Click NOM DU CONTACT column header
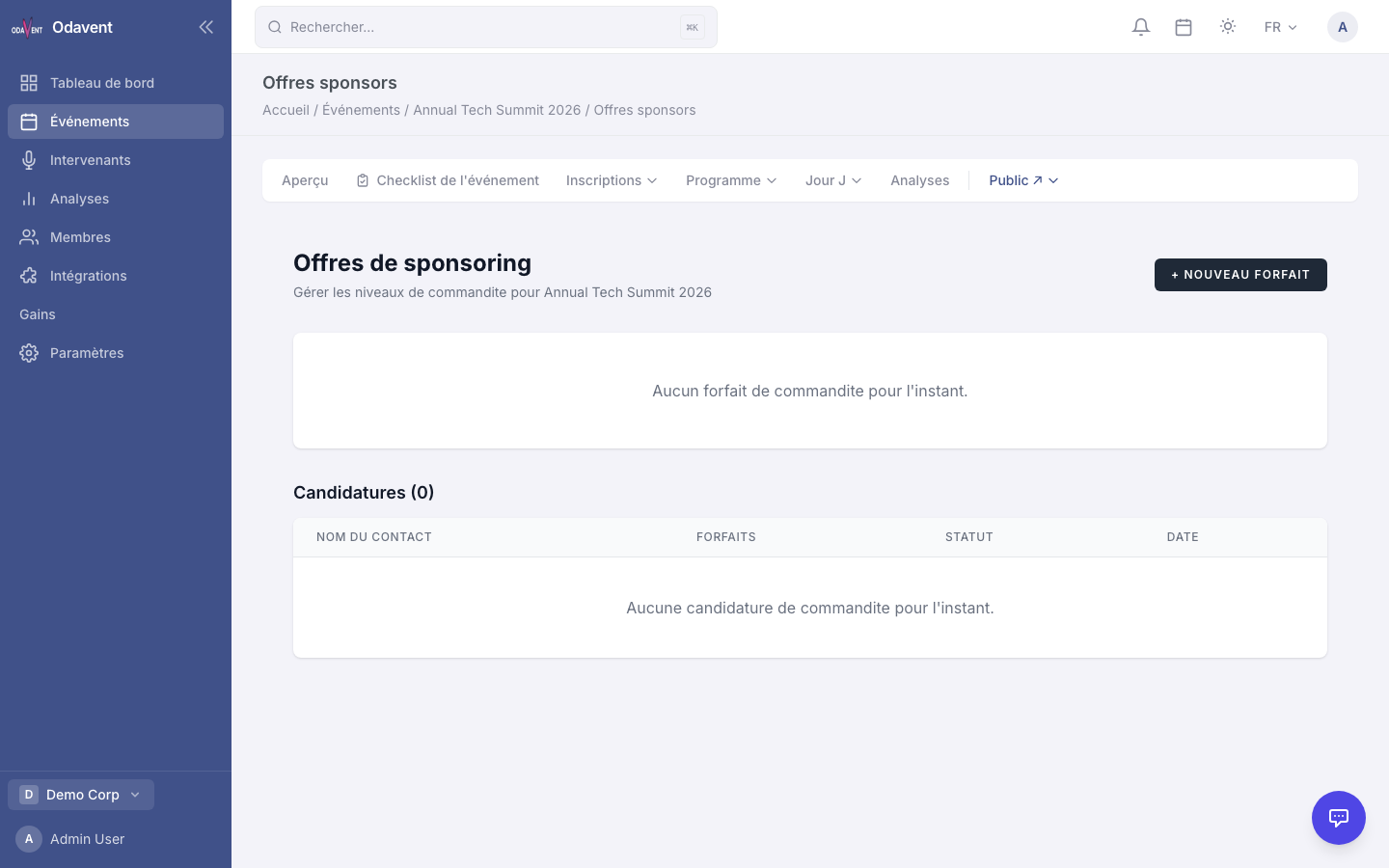This screenshot has height=868, width=1389. pos(374,537)
